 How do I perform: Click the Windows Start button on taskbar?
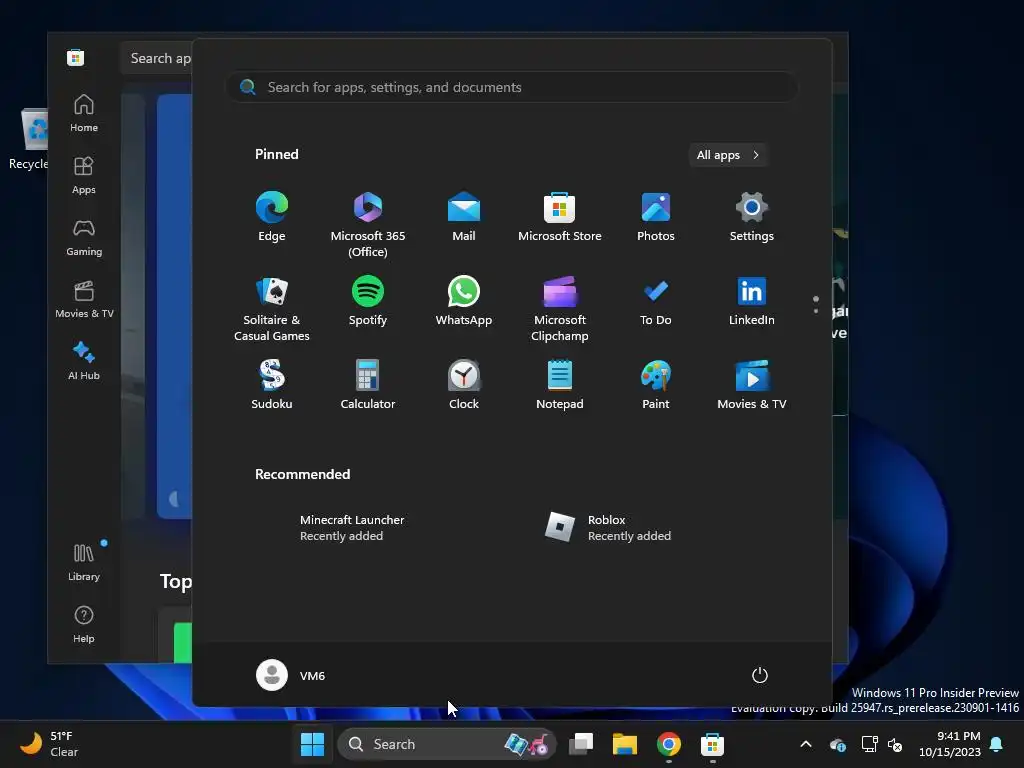(312, 744)
